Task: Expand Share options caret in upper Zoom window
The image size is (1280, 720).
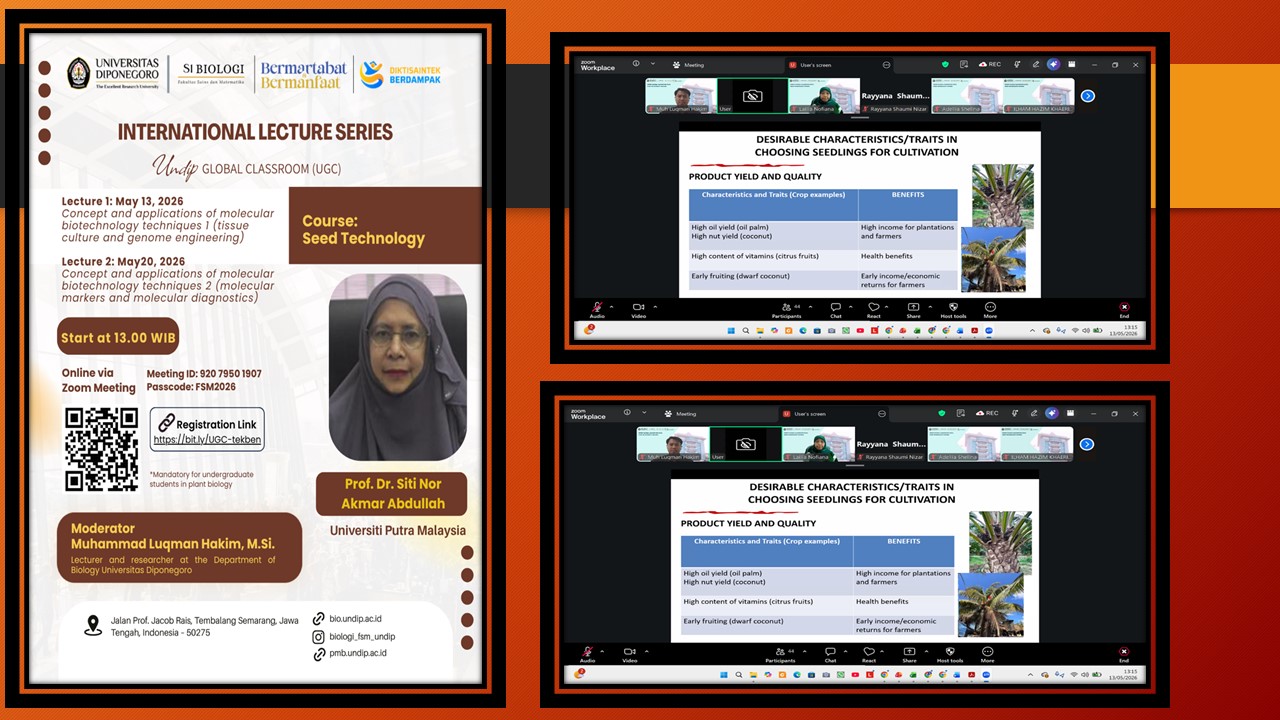Action: point(930,306)
